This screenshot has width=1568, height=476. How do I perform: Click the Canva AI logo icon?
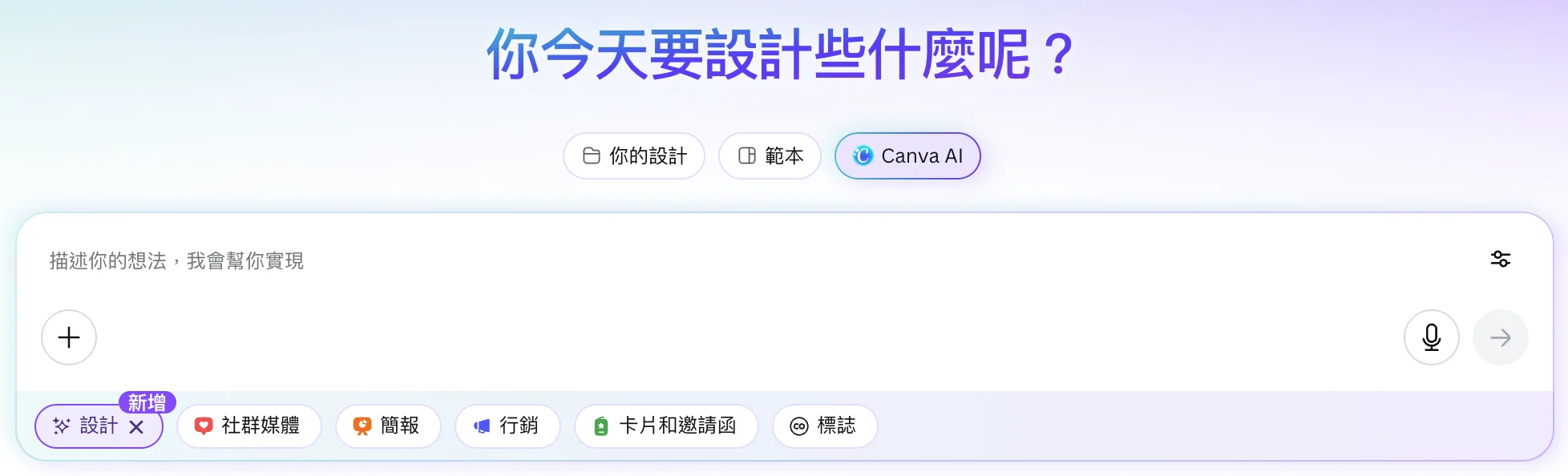pyautogui.click(x=863, y=155)
